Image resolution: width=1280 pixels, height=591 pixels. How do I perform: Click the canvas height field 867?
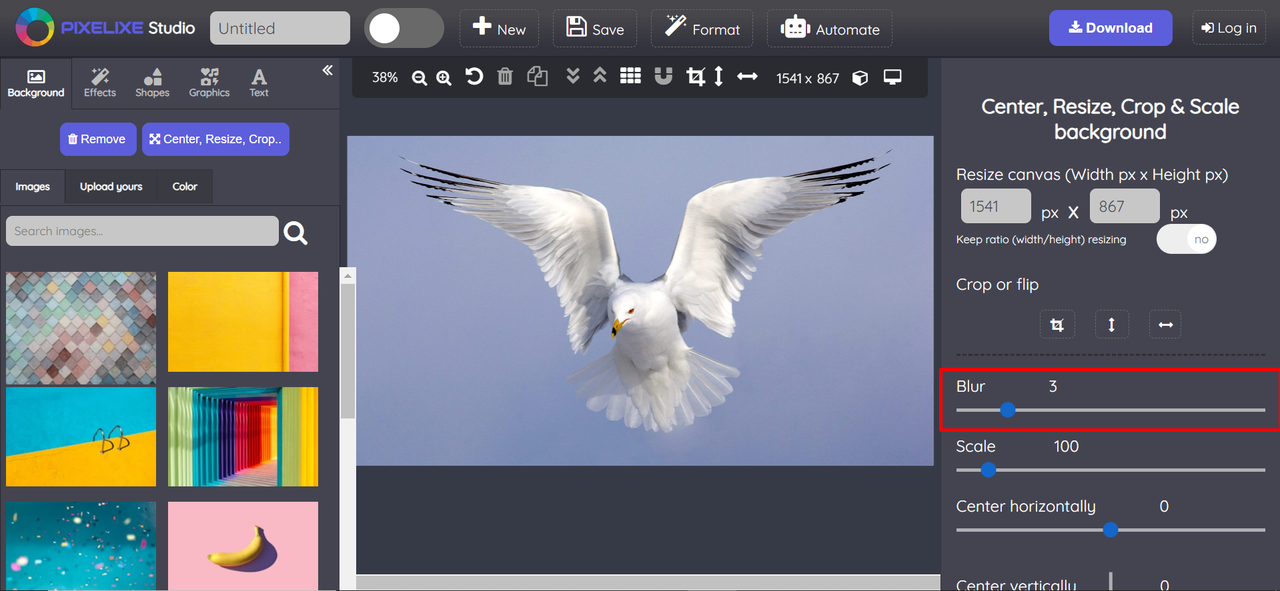(1125, 207)
